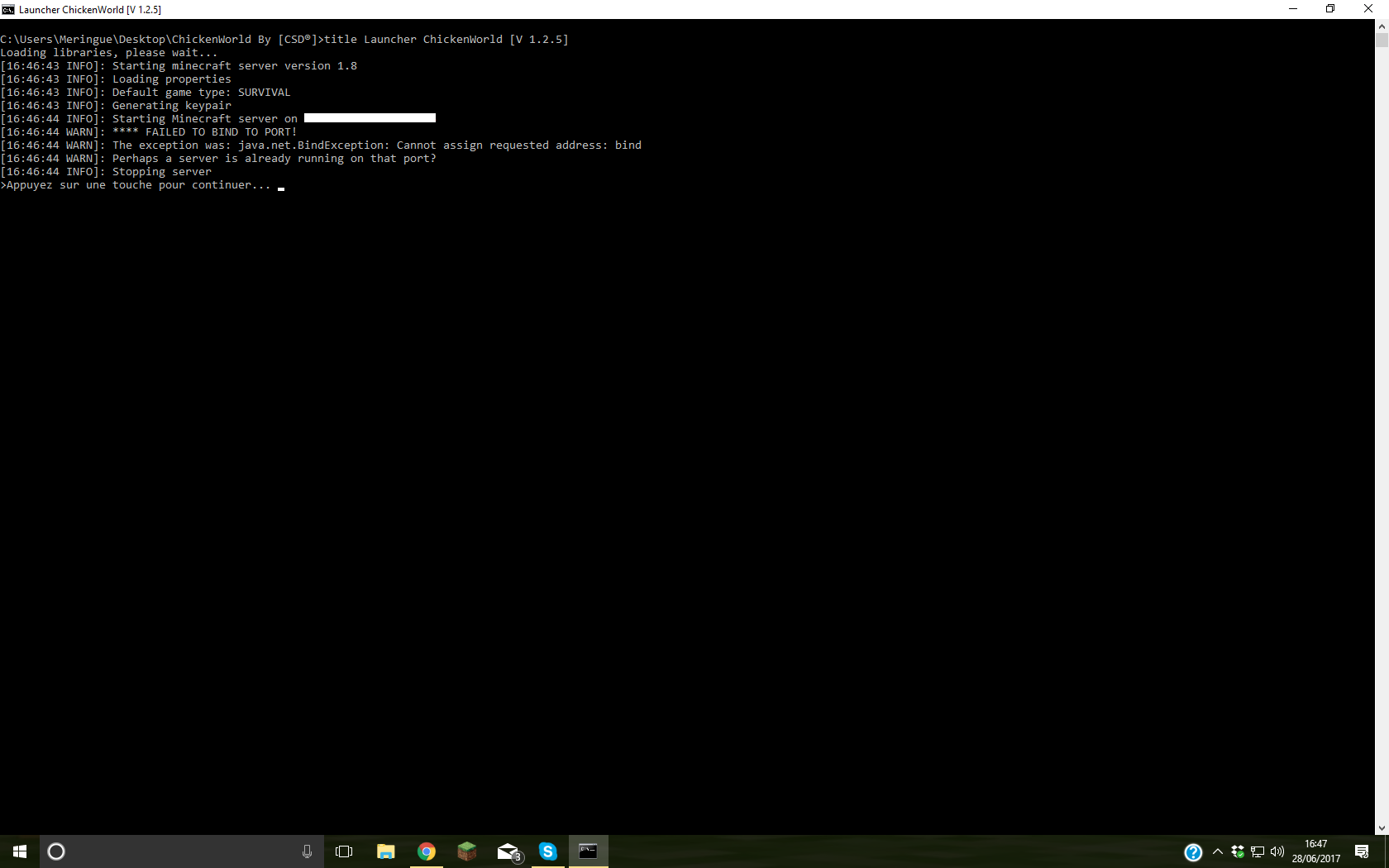Switch to Google Chrome on the taskbar
Viewport: 1389px width, 868px height.
coord(427,851)
